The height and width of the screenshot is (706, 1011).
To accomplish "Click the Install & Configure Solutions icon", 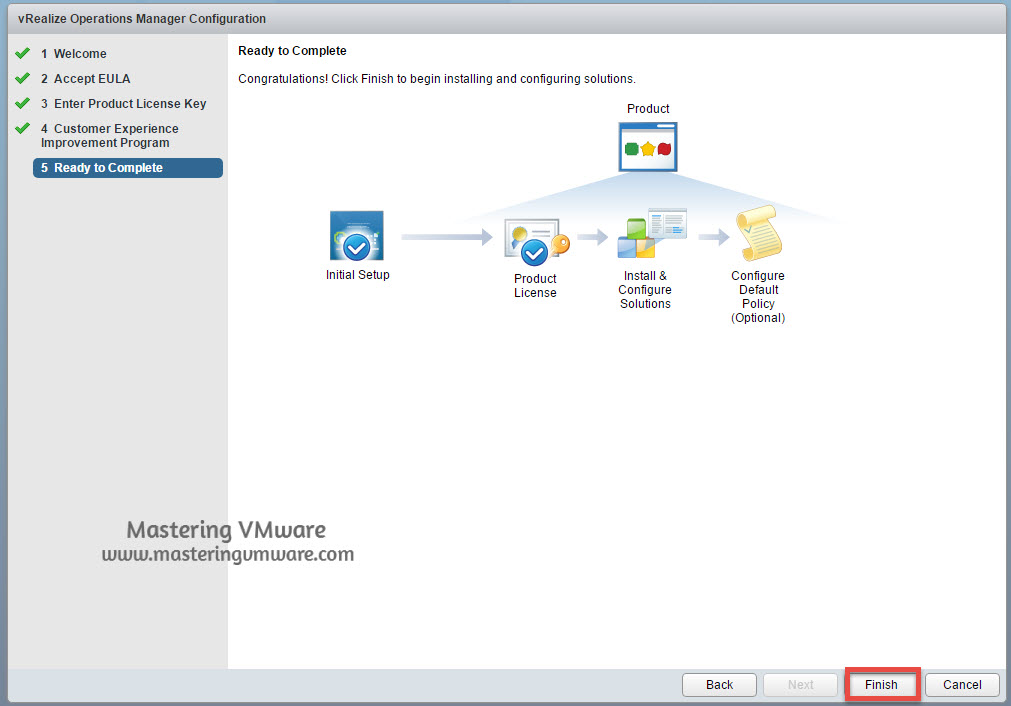I will [651, 233].
